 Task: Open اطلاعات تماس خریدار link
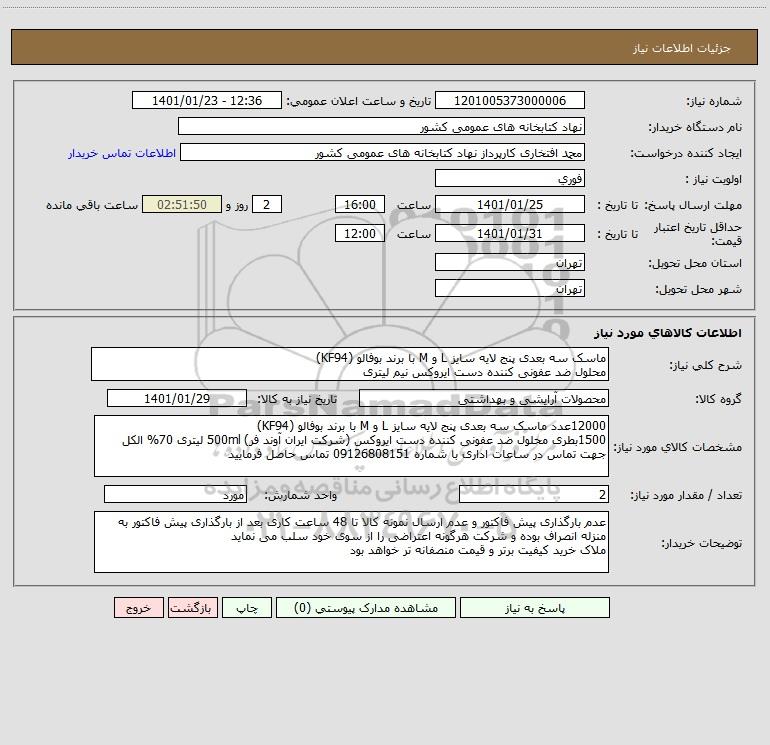tap(122, 153)
